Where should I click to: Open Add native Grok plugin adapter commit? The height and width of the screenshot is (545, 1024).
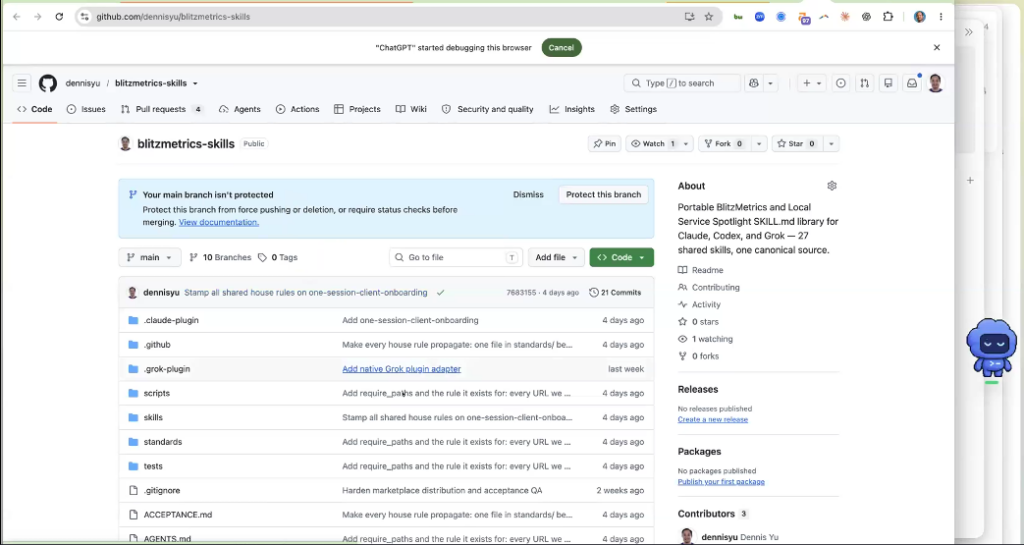[402, 369]
